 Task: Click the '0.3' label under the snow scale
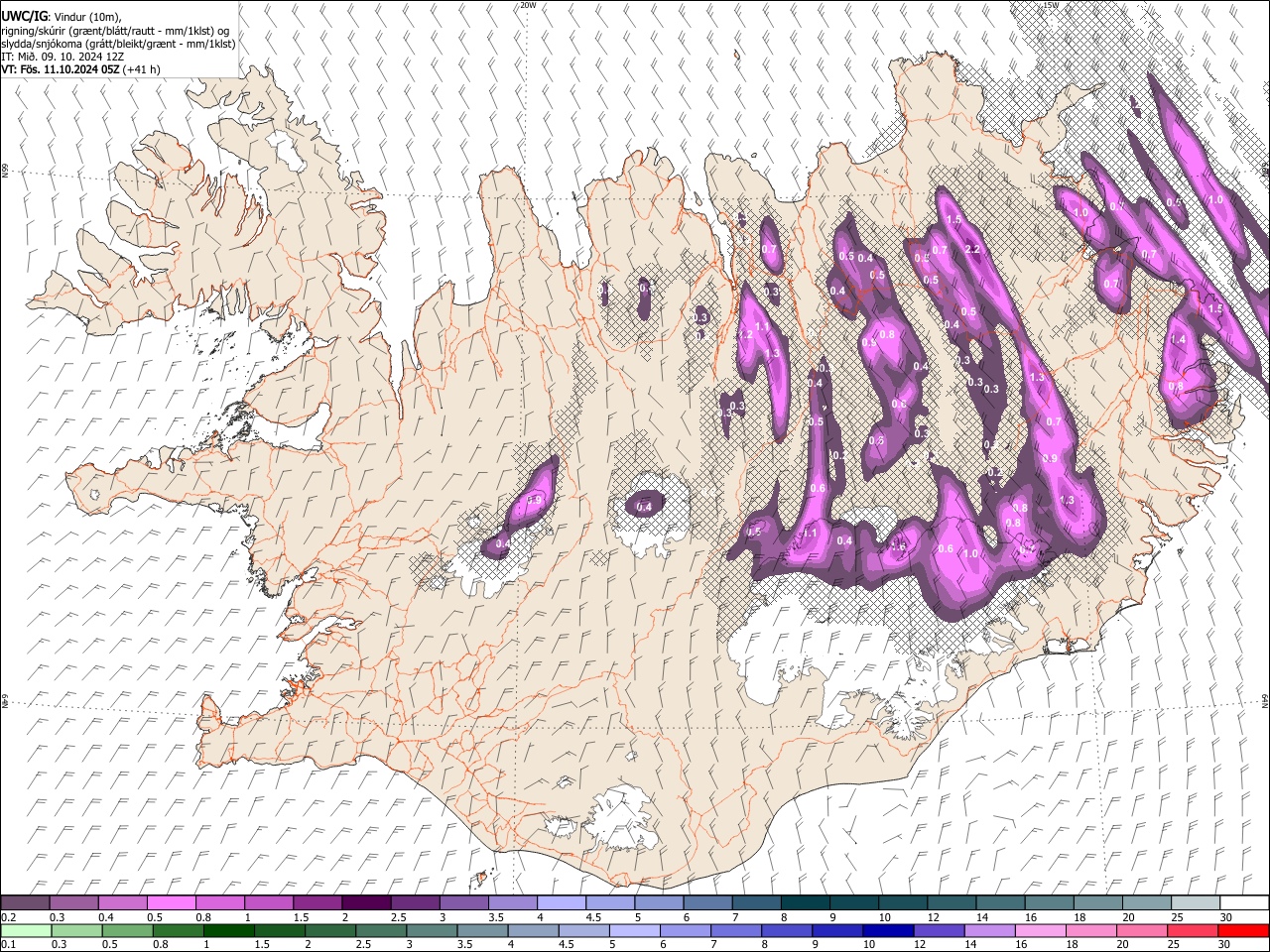click(57, 917)
